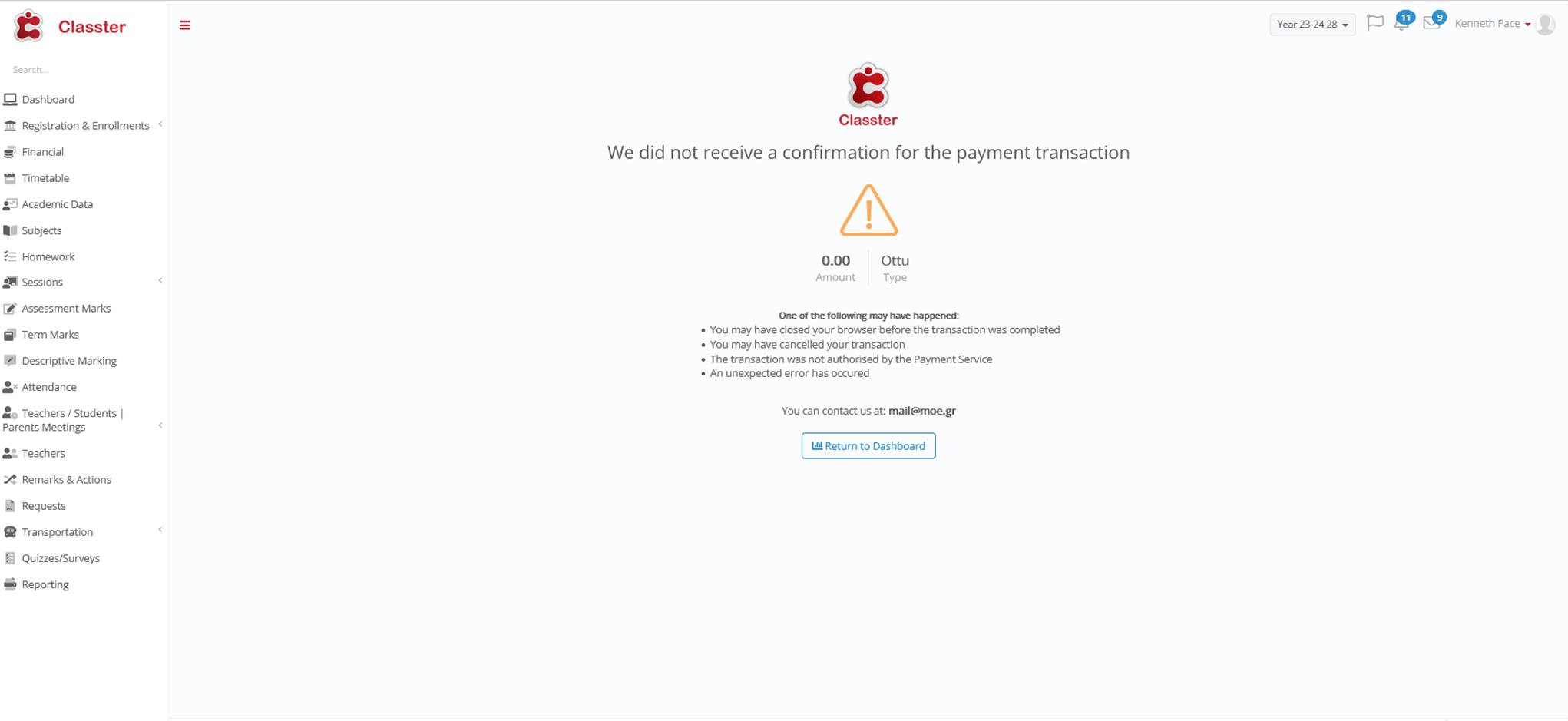Screen dimensions: 1568x721
Task: Click the Transportation bus icon
Action: point(10,531)
